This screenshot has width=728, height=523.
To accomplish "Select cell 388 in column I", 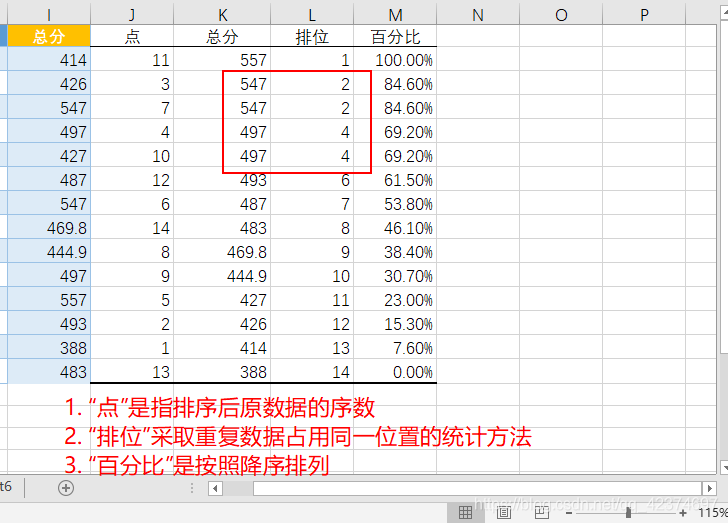I will pyautogui.click(x=49, y=347).
